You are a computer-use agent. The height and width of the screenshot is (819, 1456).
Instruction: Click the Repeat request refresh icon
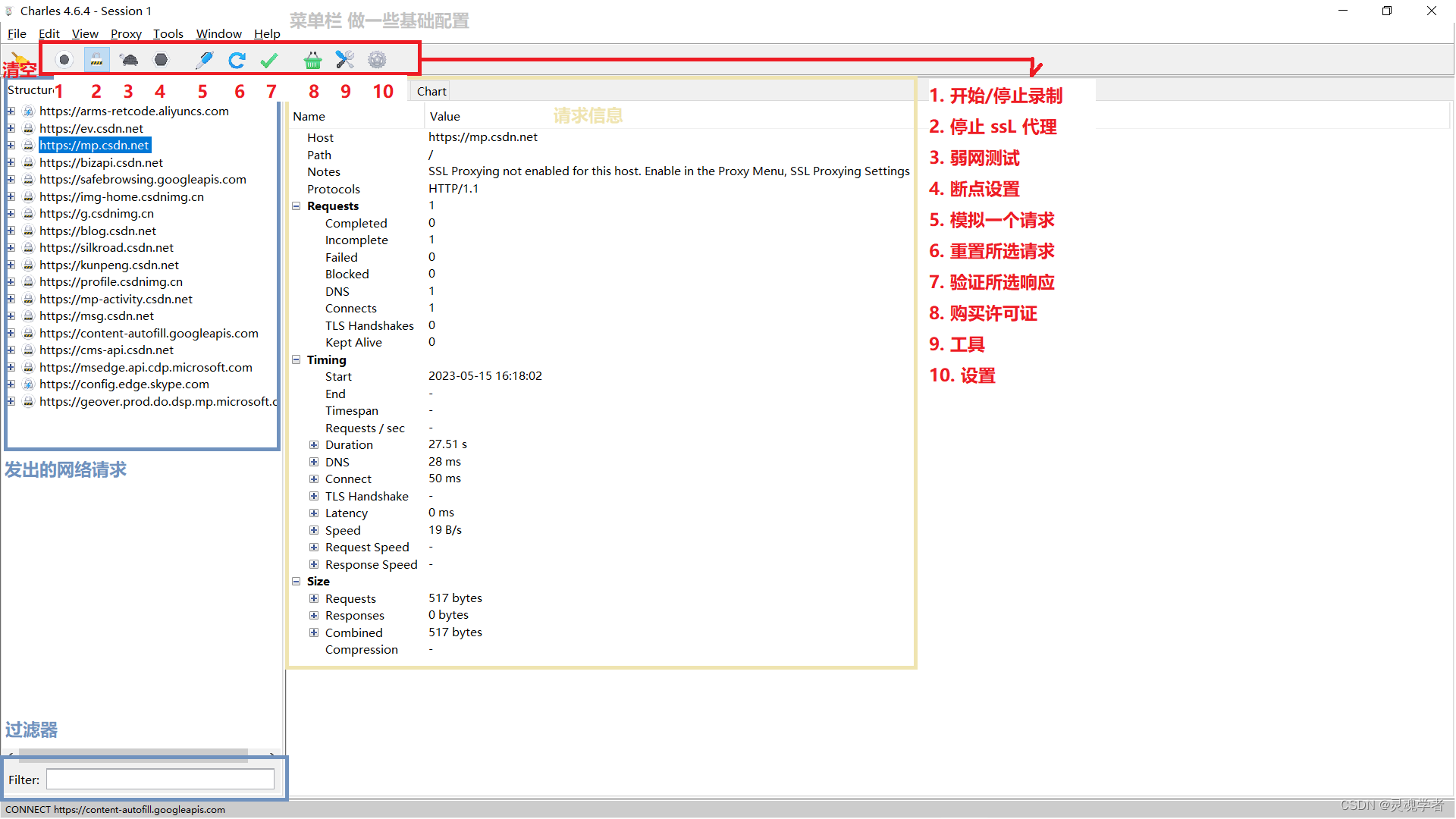pyautogui.click(x=237, y=60)
